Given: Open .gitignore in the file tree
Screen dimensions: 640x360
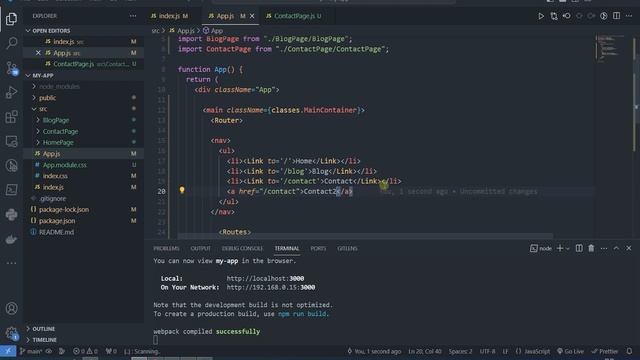Looking at the screenshot, I should pyautogui.click(x=53, y=198).
